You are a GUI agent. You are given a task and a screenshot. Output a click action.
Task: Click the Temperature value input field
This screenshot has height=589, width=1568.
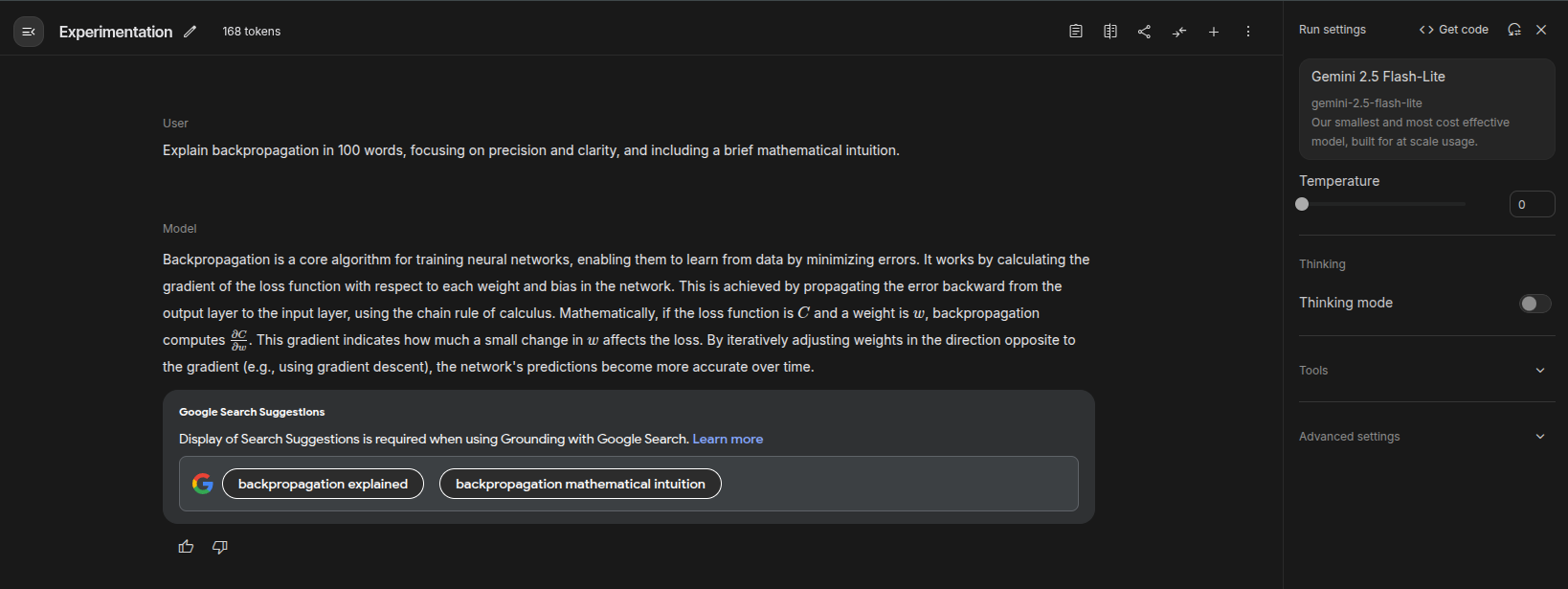(x=1533, y=204)
